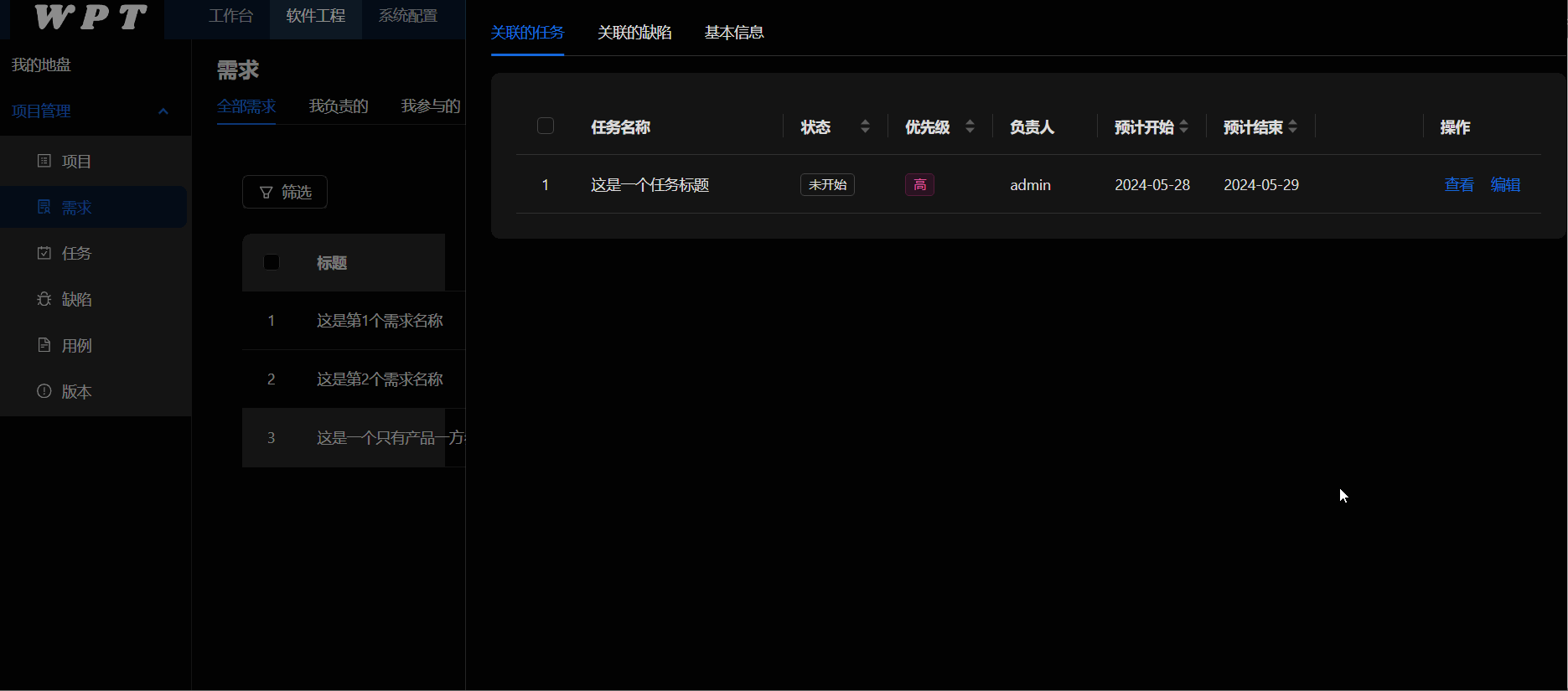Click the 未开始 status tag
The width and height of the screenshot is (1568, 691).
827,184
